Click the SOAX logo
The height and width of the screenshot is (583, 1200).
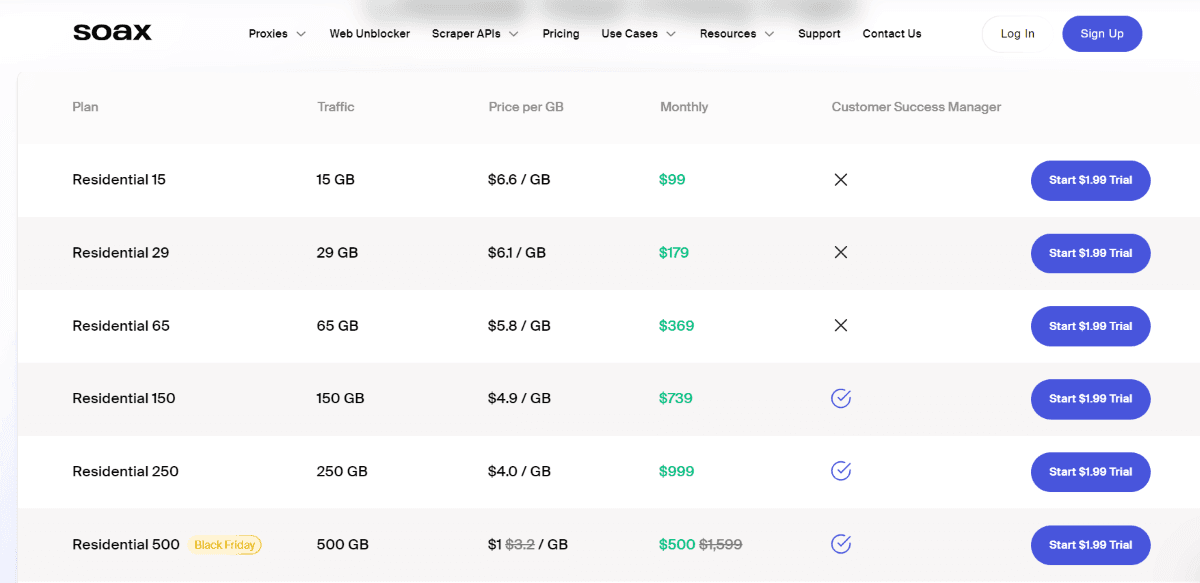click(x=112, y=33)
